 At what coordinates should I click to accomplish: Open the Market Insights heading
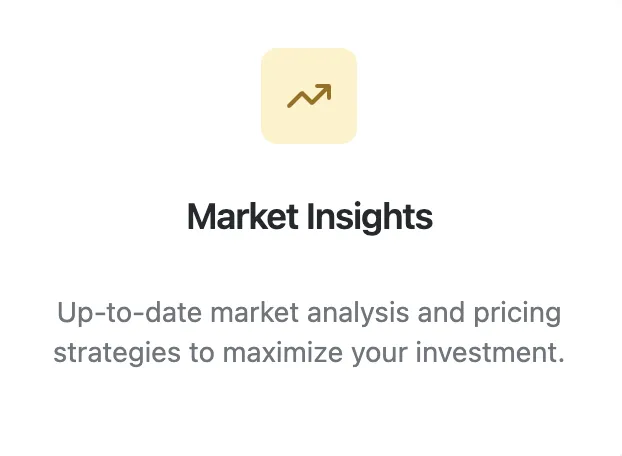(x=310, y=217)
